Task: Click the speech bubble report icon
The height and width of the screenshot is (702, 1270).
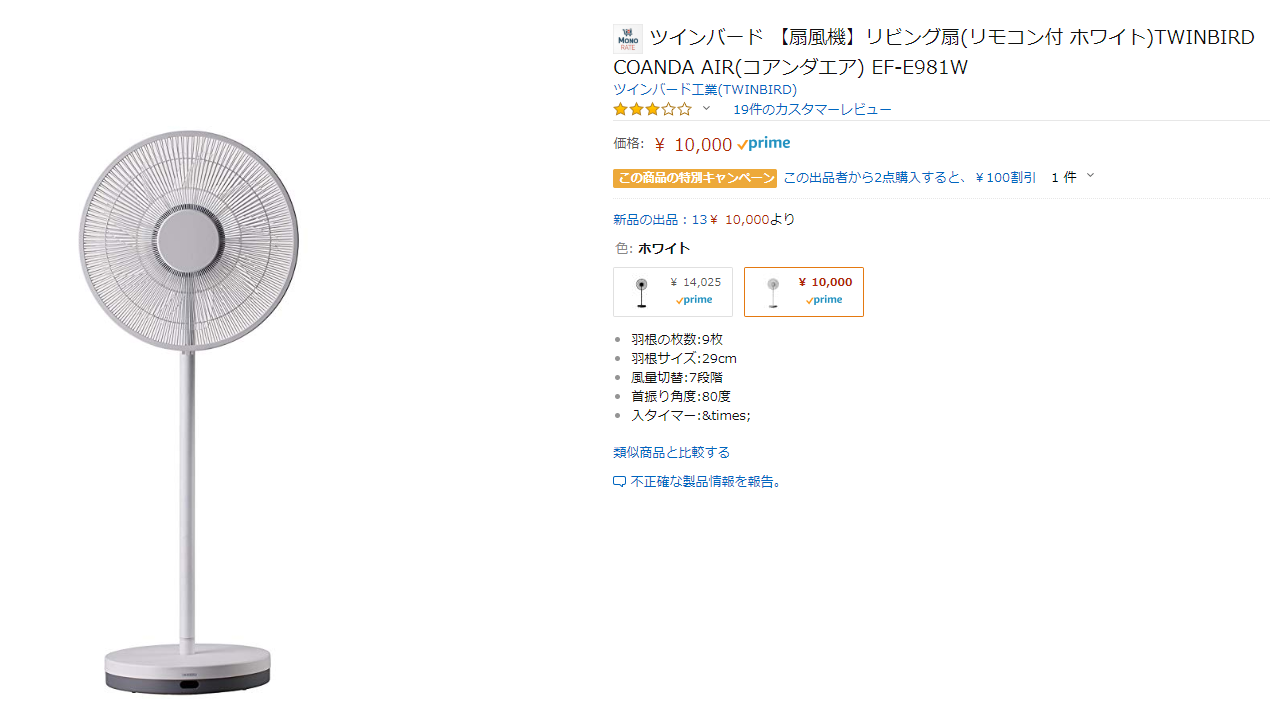Action: click(619, 482)
